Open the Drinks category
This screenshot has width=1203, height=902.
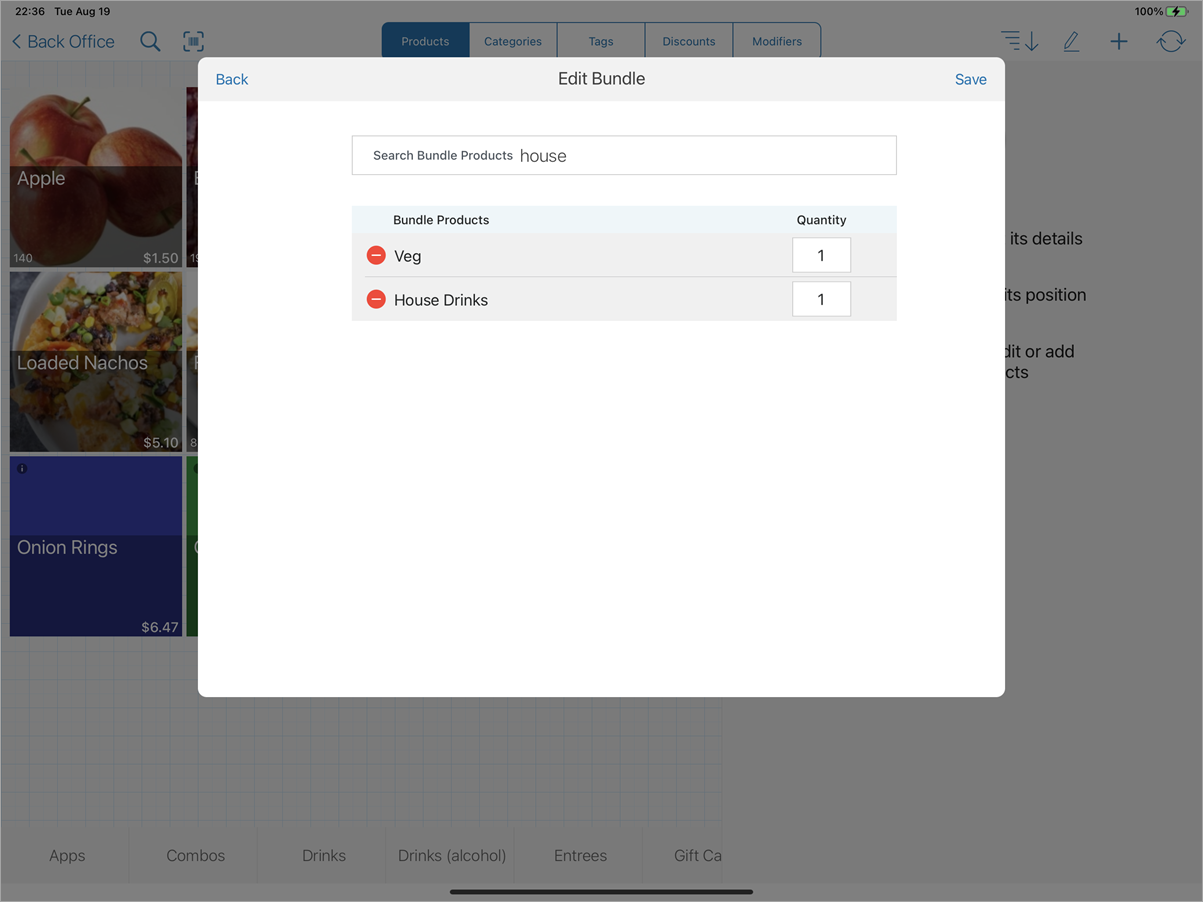pos(324,855)
